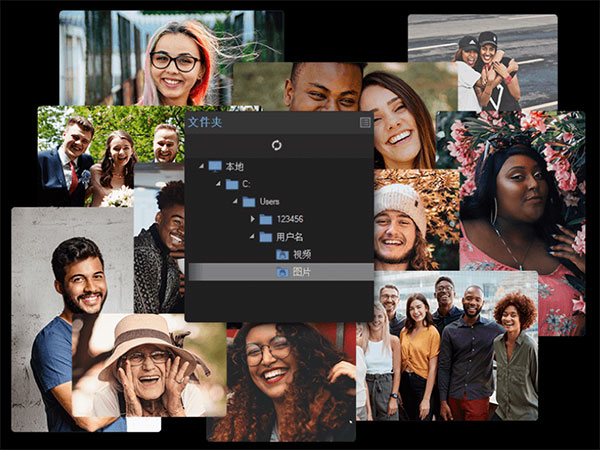Open photo of man in patterned jacket
Image resolution: width=600 pixels, height=450 pixels.
click(x=159, y=237)
